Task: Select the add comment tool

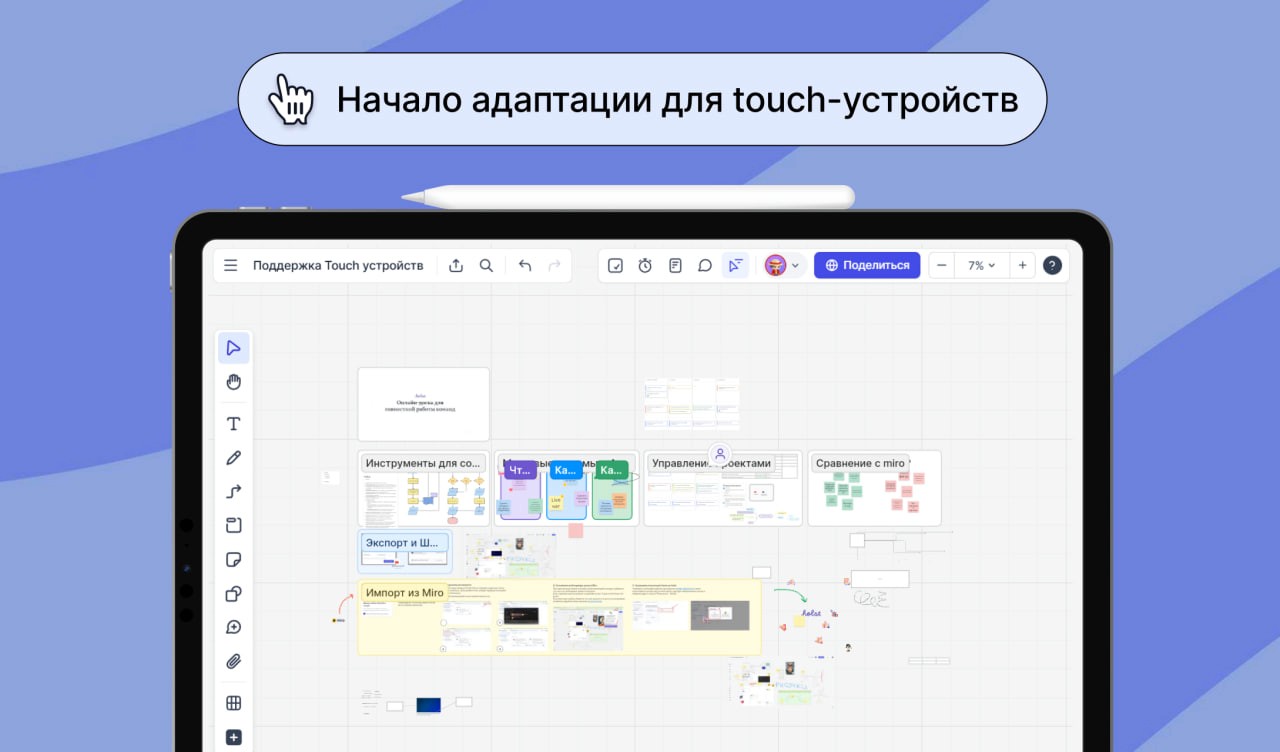Action: click(x=234, y=627)
